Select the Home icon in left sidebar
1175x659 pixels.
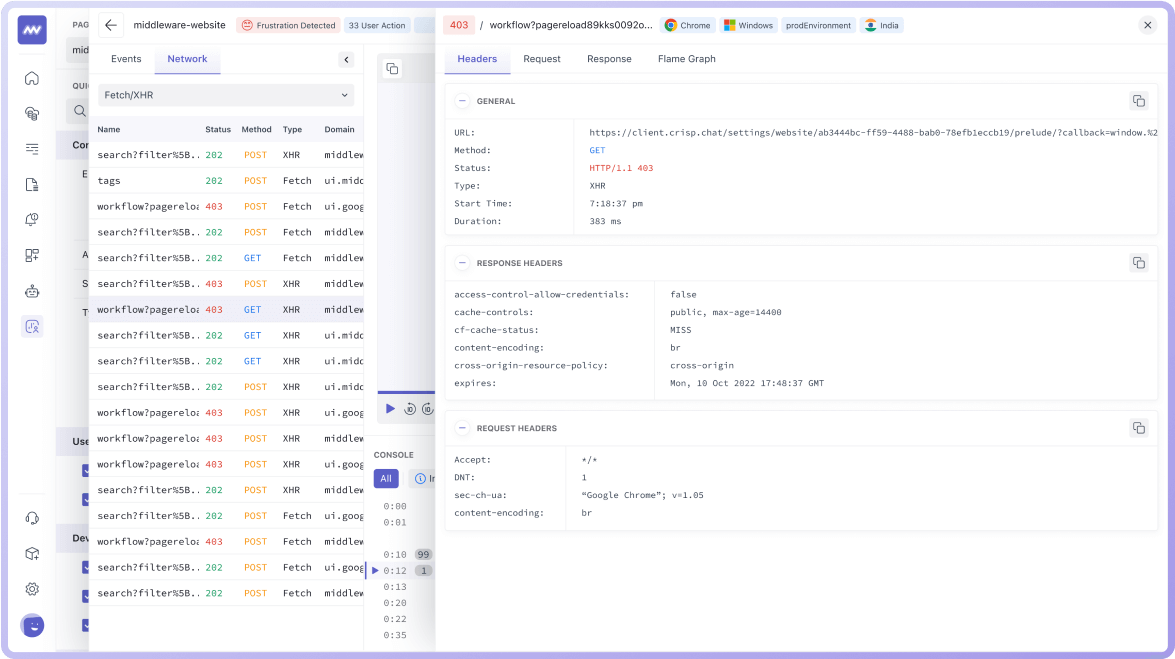click(x=32, y=77)
